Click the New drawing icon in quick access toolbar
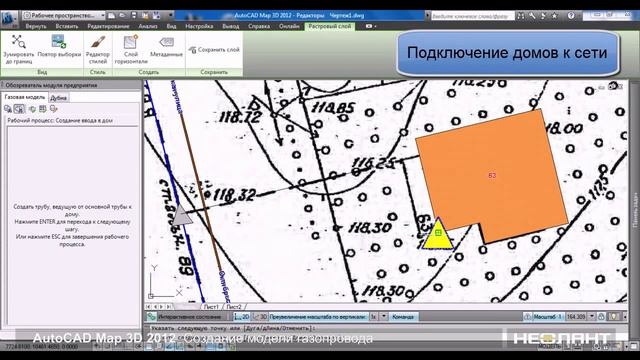This screenshot has width=640, height=360. pyautogui.click(x=111, y=16)
